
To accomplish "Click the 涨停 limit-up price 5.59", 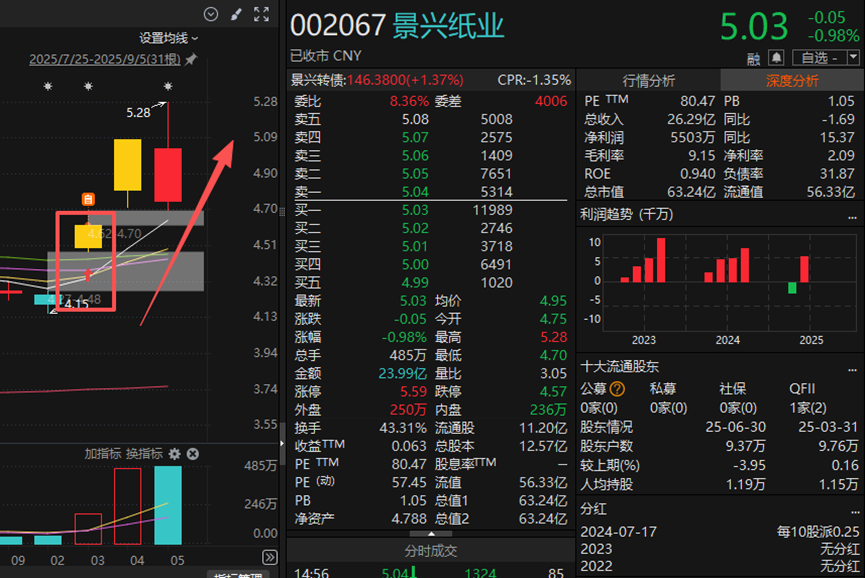I will click(x=413, y=392).
